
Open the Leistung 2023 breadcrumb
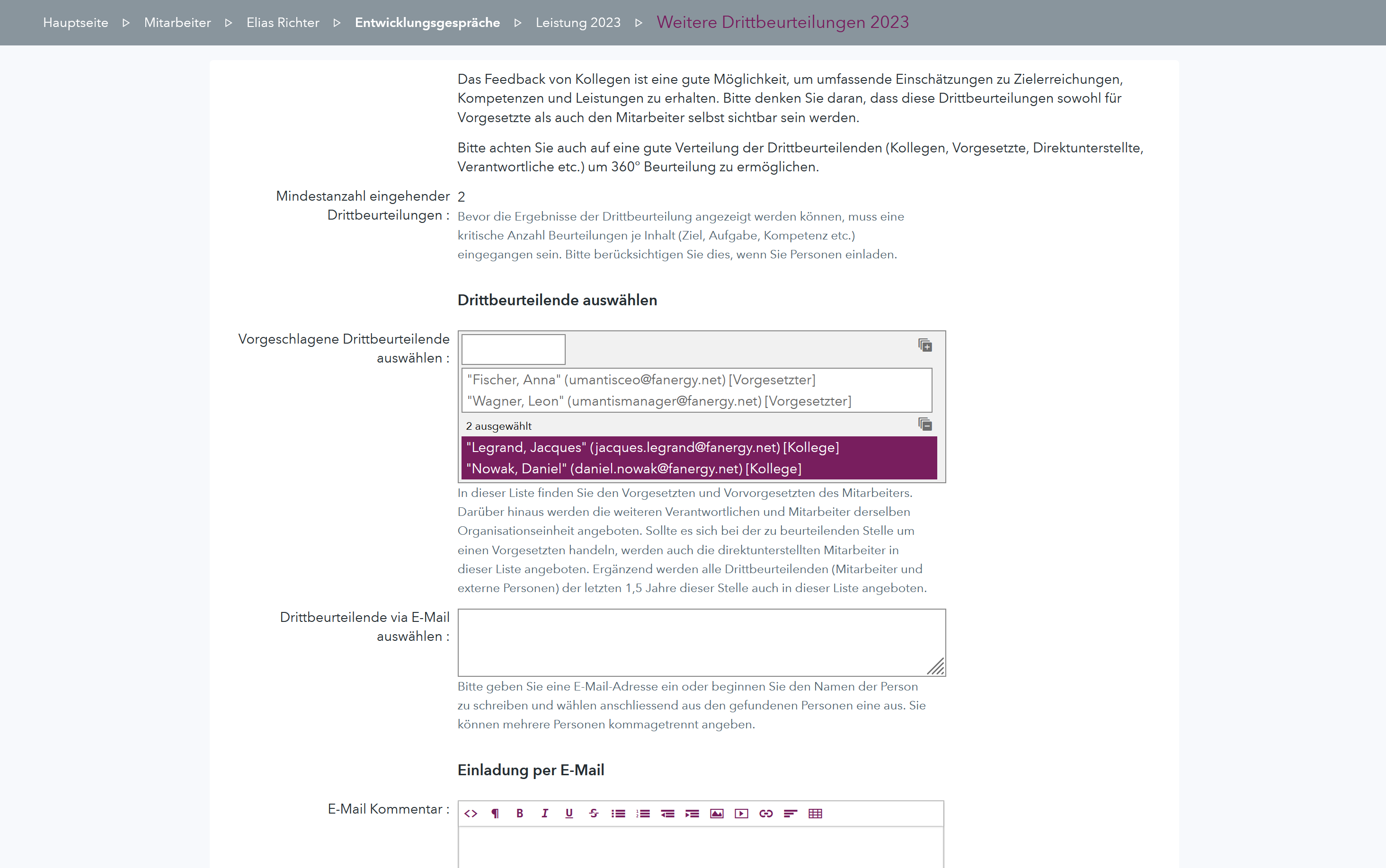pos(577,22)
